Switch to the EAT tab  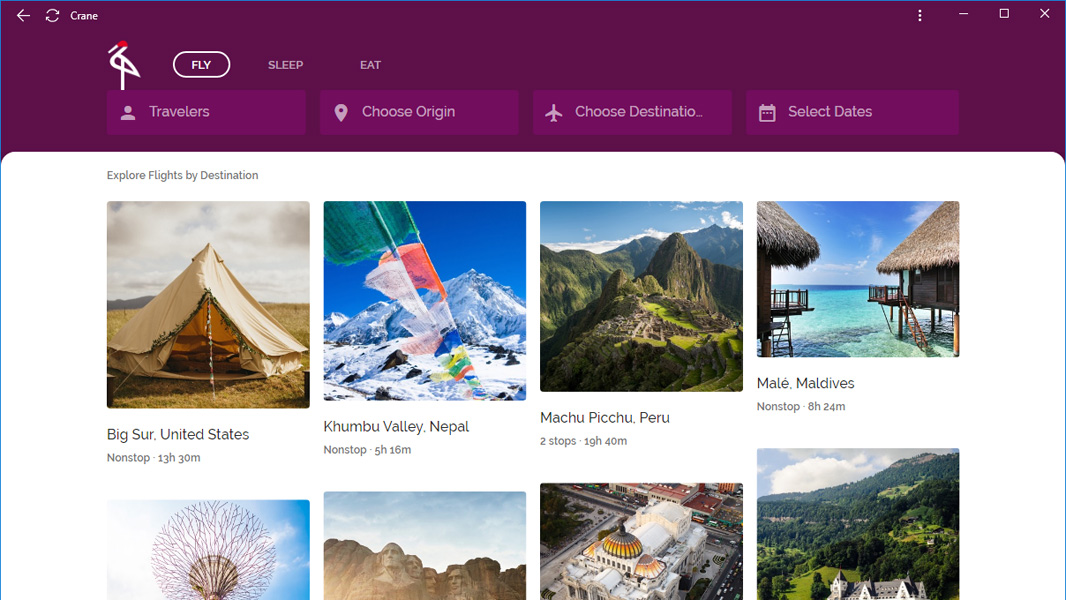[x=370, y=65]
